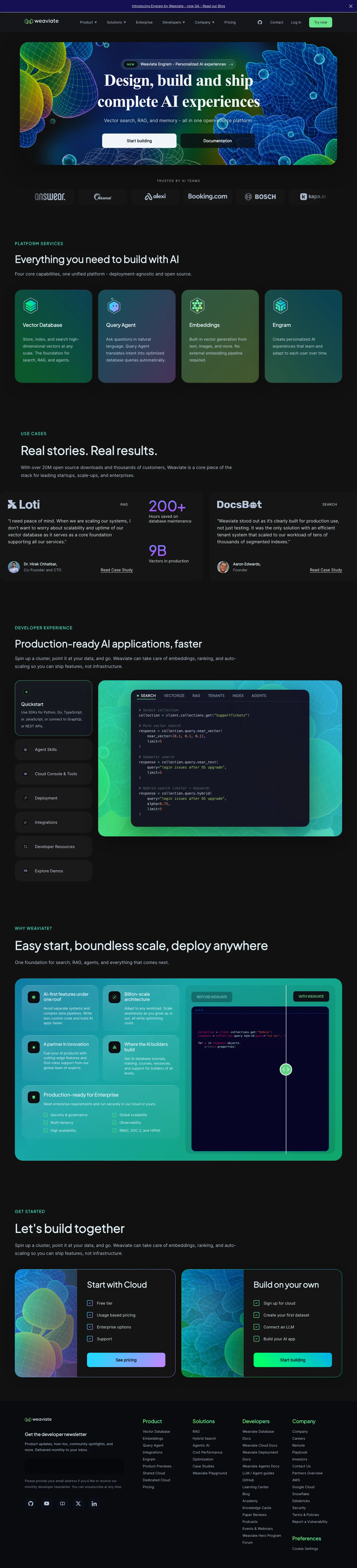The image size is (357, 1568).
Task: Click the AI-first features card icon
Action: (x=33, y=997)
